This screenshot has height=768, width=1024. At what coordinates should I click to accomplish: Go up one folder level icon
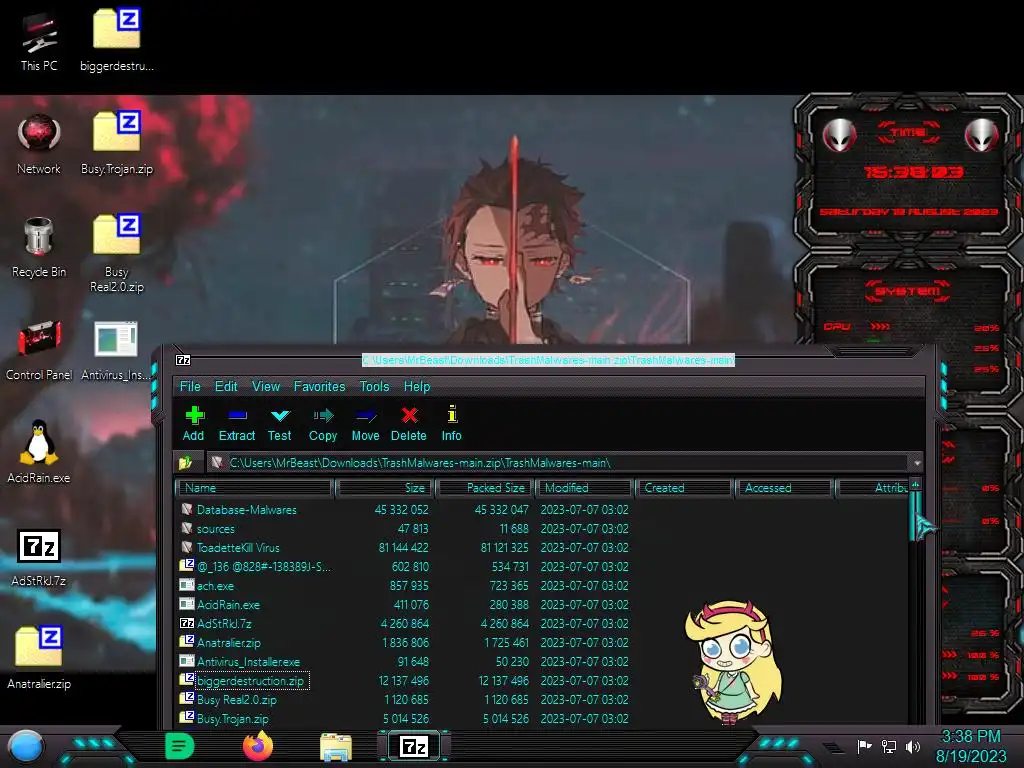click(185, 462)
